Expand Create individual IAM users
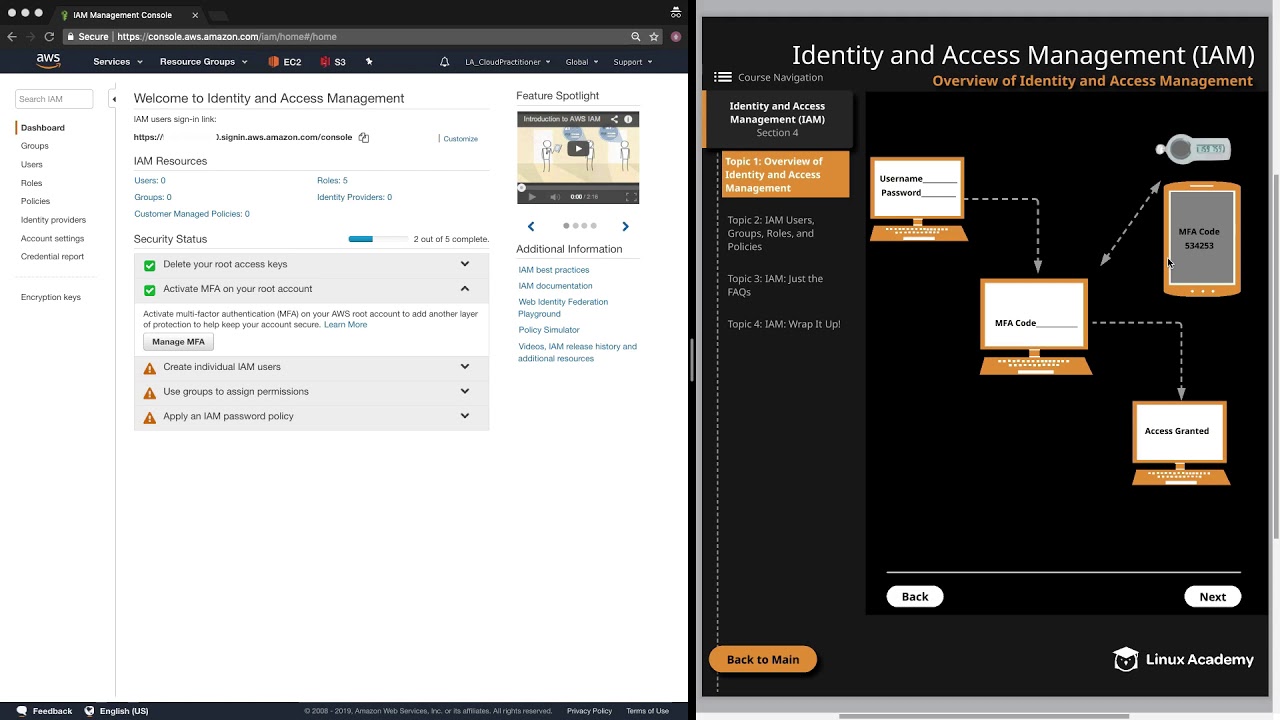The height and width of the screenshot is (720, 1280). 464,367
